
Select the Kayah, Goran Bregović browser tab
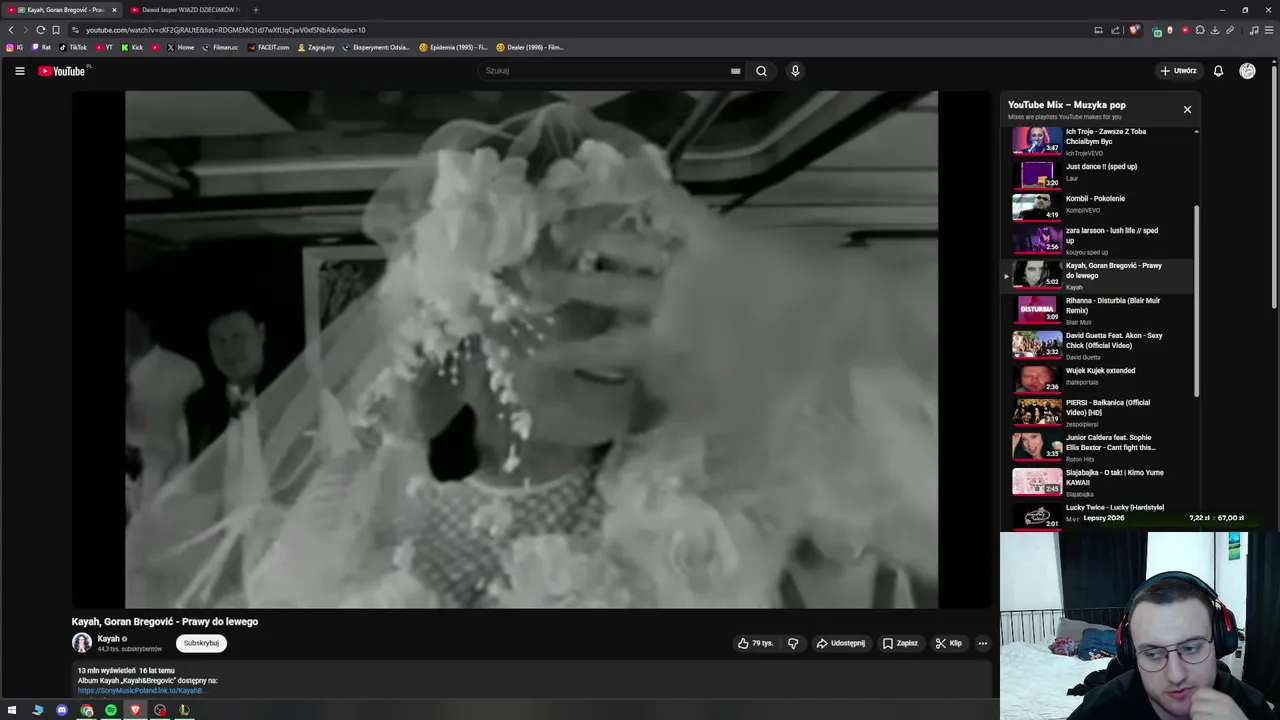click(x=60, y=10)
